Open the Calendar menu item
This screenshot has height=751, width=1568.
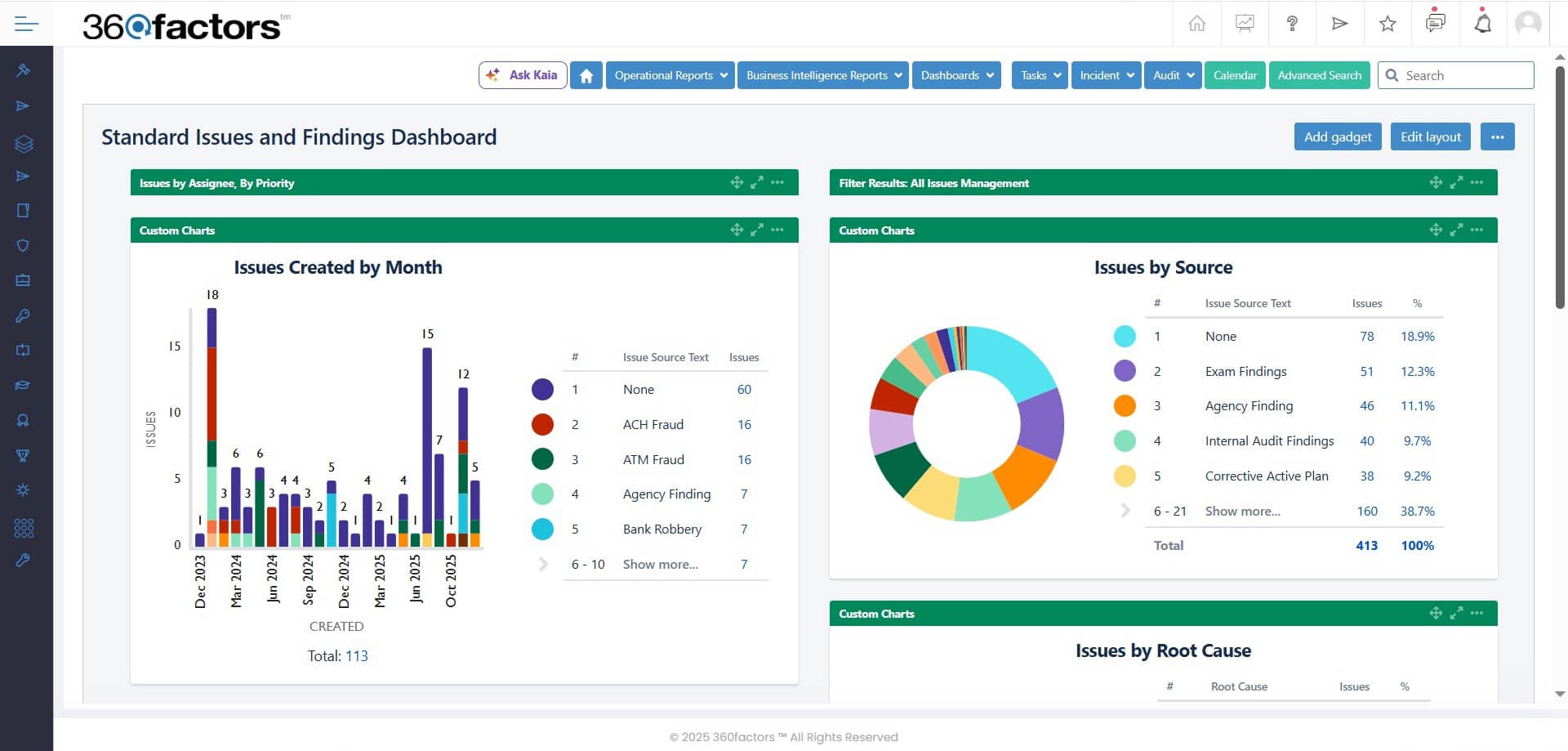[x=1235, y=75]
